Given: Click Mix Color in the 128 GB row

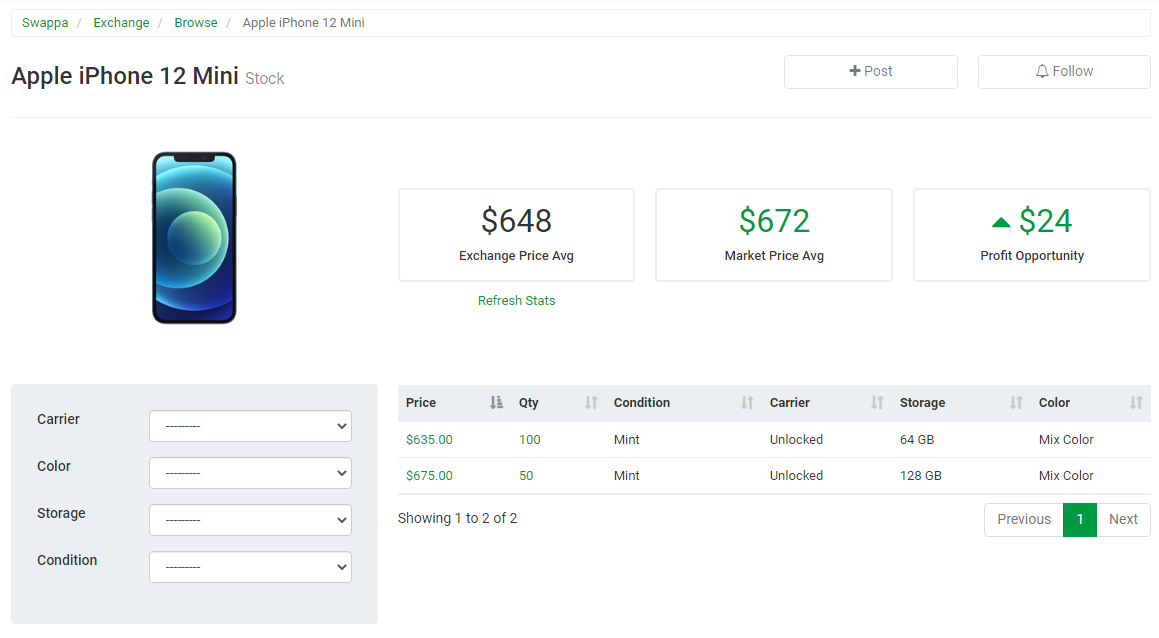Looking at the screenshot, I should tap(1066, 476).
